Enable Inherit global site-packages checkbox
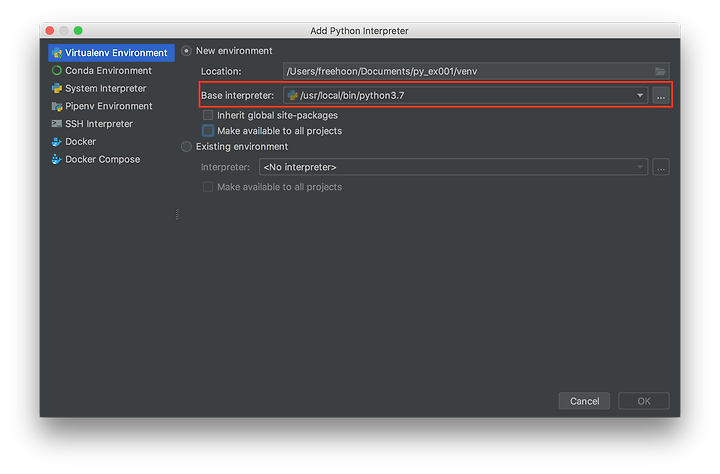Screen dimensions: 720x474 pyautogui.click(x=208, y=115)
